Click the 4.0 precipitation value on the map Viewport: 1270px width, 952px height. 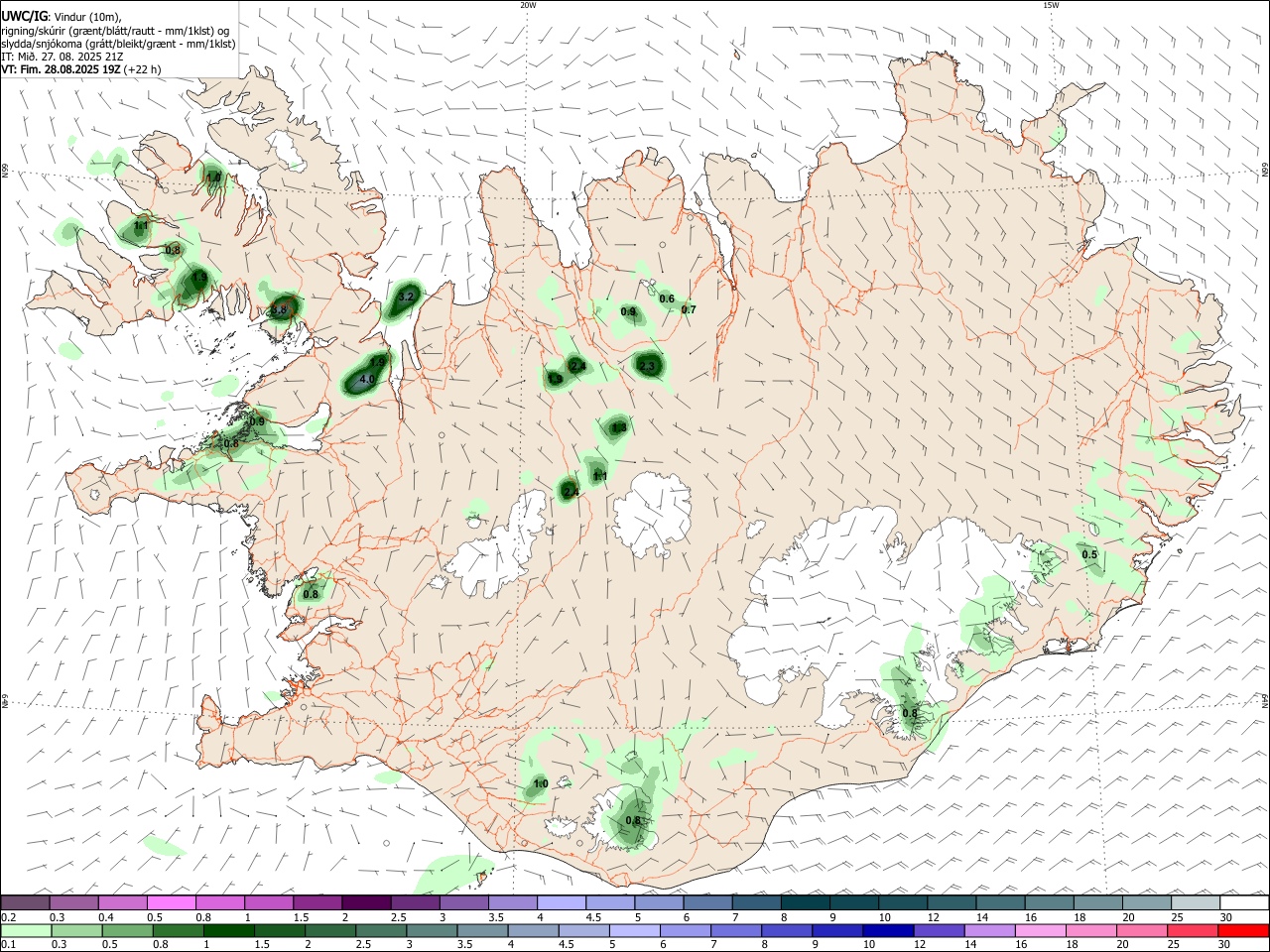(366, 380)
